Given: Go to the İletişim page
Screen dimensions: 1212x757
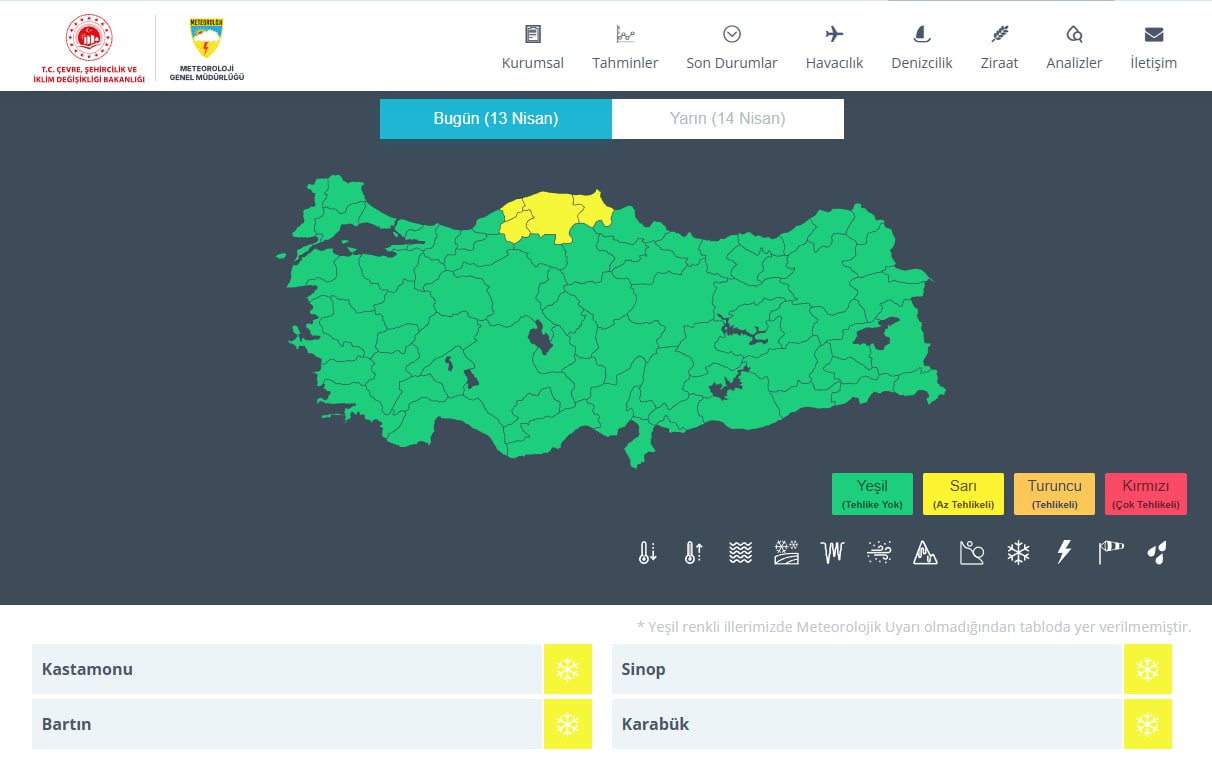Looking at the screenshot, I should coord(1153,48).
